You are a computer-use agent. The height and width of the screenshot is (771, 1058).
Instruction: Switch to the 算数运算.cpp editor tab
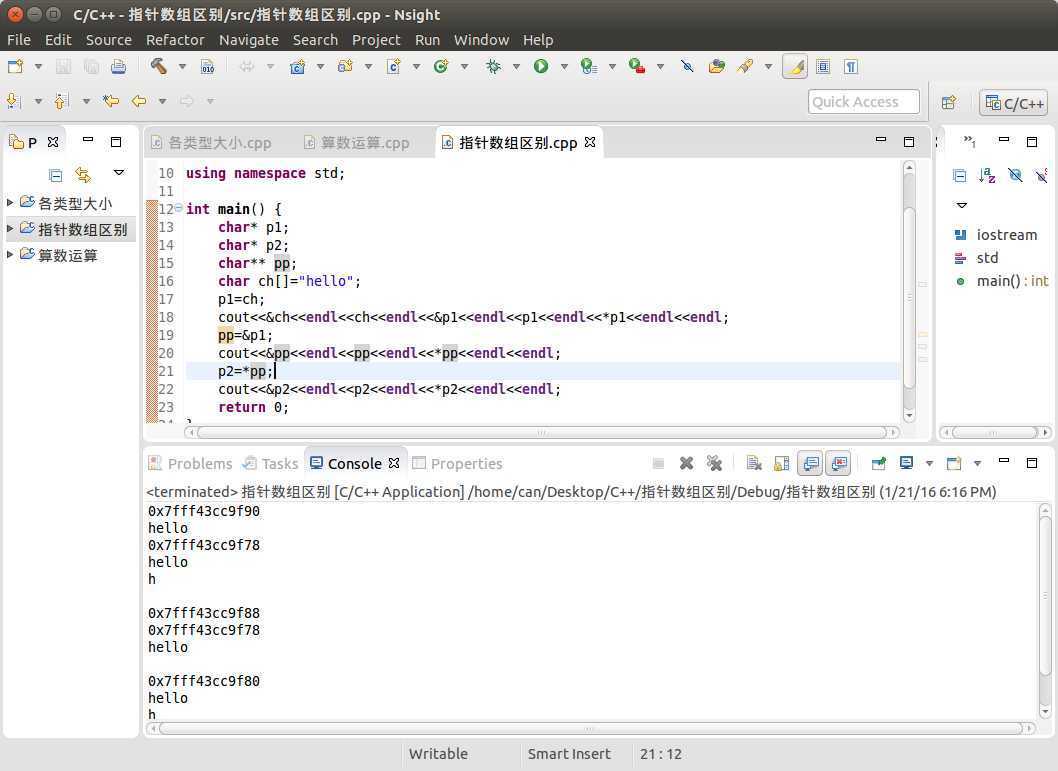click(x=357, y=142)
